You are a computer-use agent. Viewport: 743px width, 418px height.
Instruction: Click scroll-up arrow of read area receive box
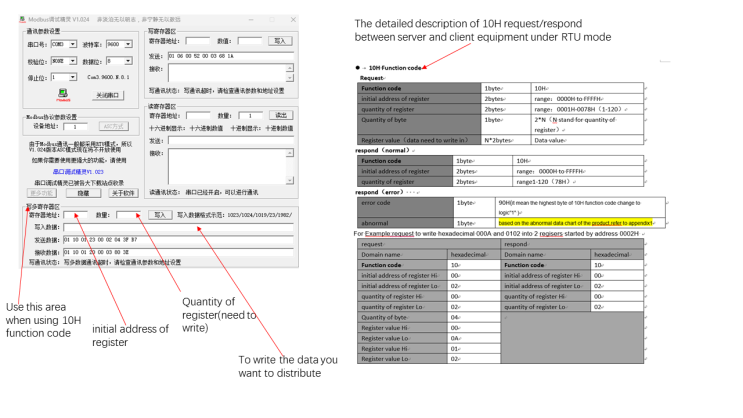[290, 153]
